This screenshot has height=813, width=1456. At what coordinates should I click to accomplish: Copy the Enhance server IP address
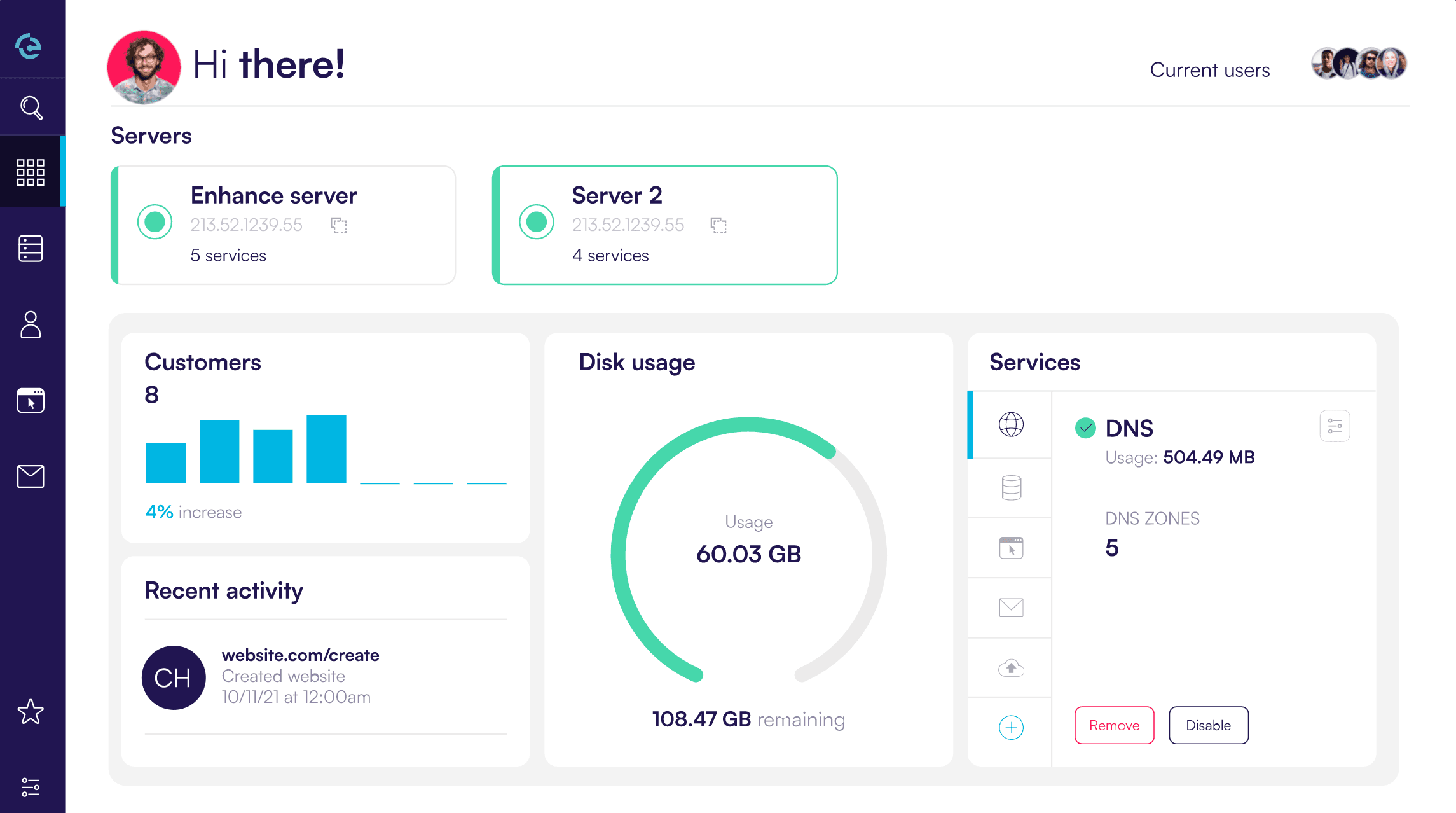339,225
